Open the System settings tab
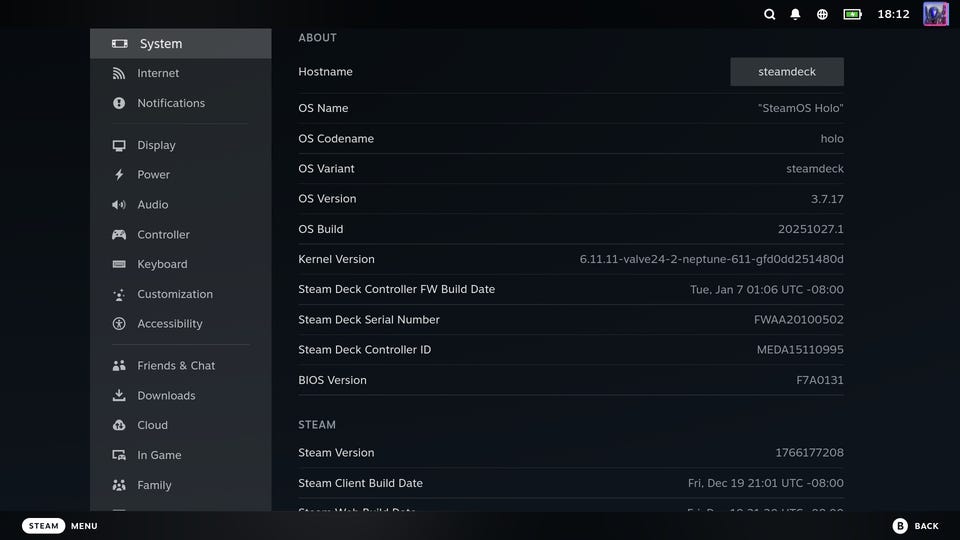The image size is (960, 540). tap(181, 43)
